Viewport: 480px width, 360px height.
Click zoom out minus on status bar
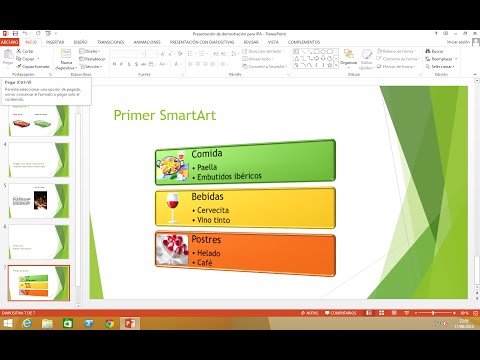[x=416, y=313]
